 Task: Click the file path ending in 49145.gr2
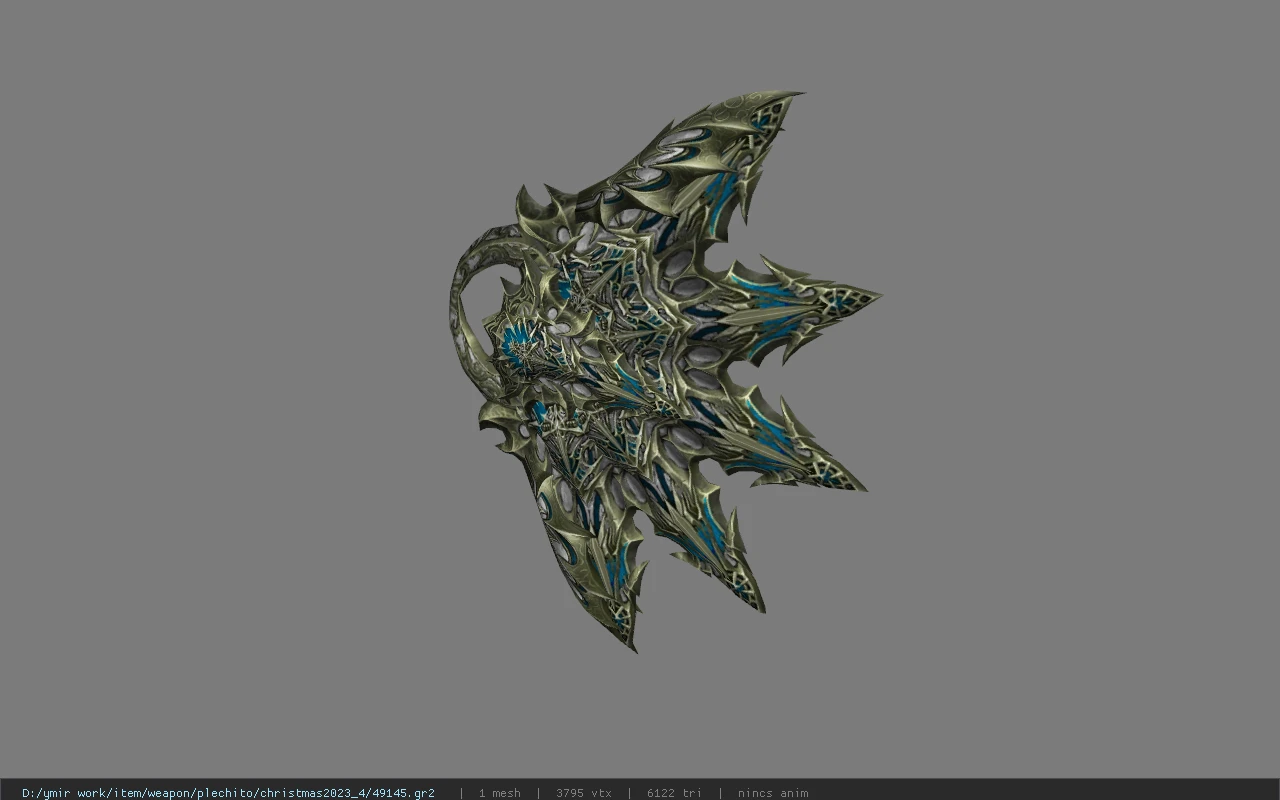tap(228, 793)
